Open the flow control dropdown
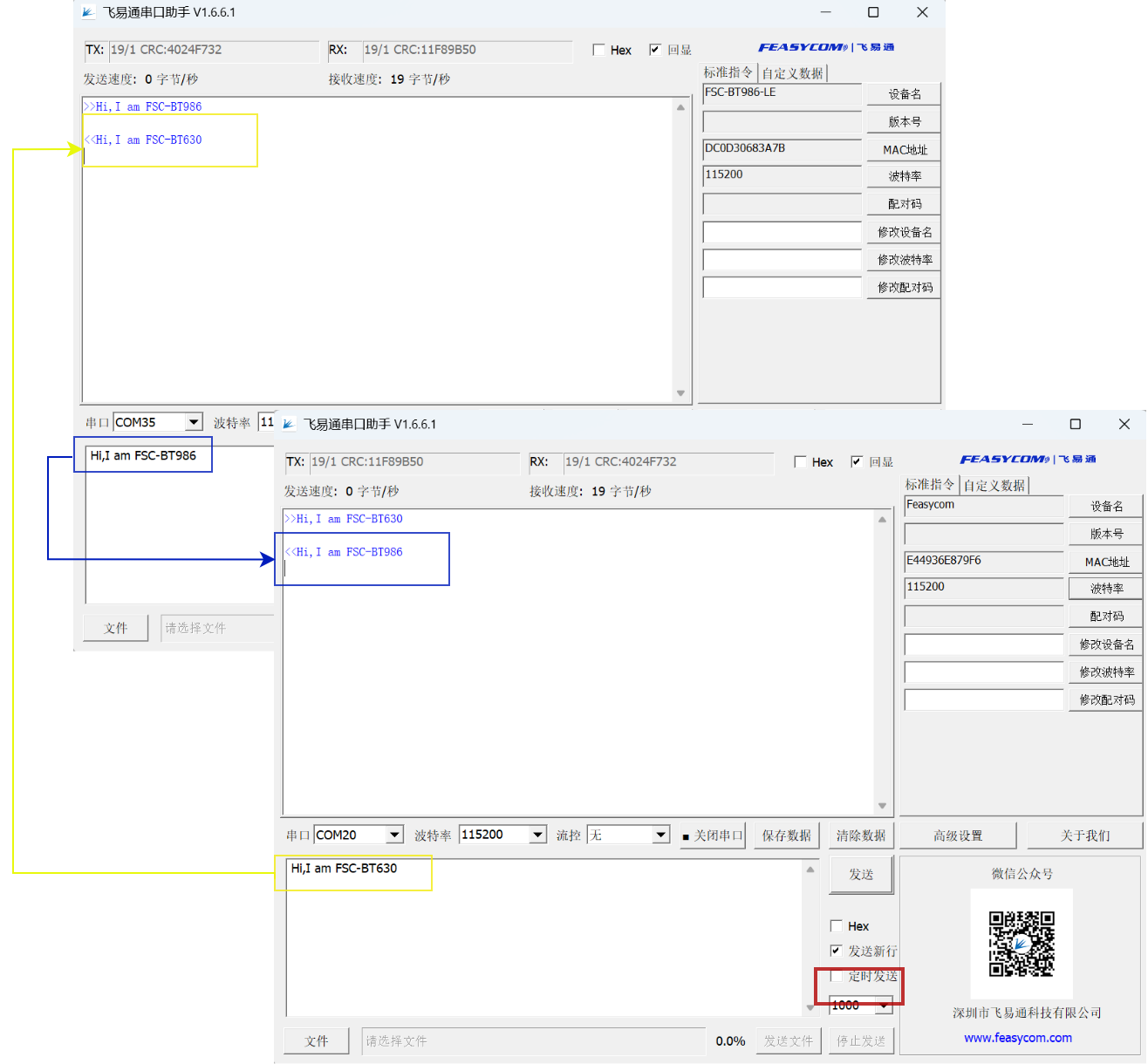Image resolution: width=1148 pixels, height=1064 pixels. [x=660, y=836]
